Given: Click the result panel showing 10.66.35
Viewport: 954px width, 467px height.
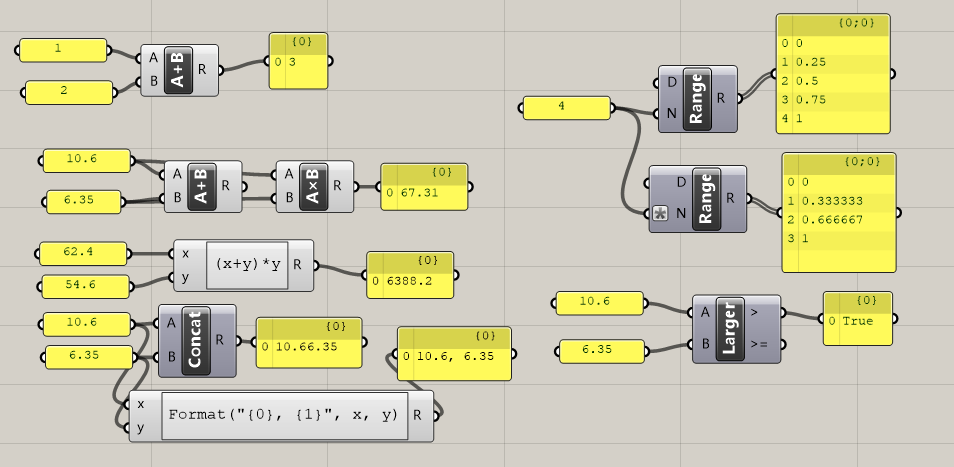Looking at the screenshot, I should click(309, 343).
